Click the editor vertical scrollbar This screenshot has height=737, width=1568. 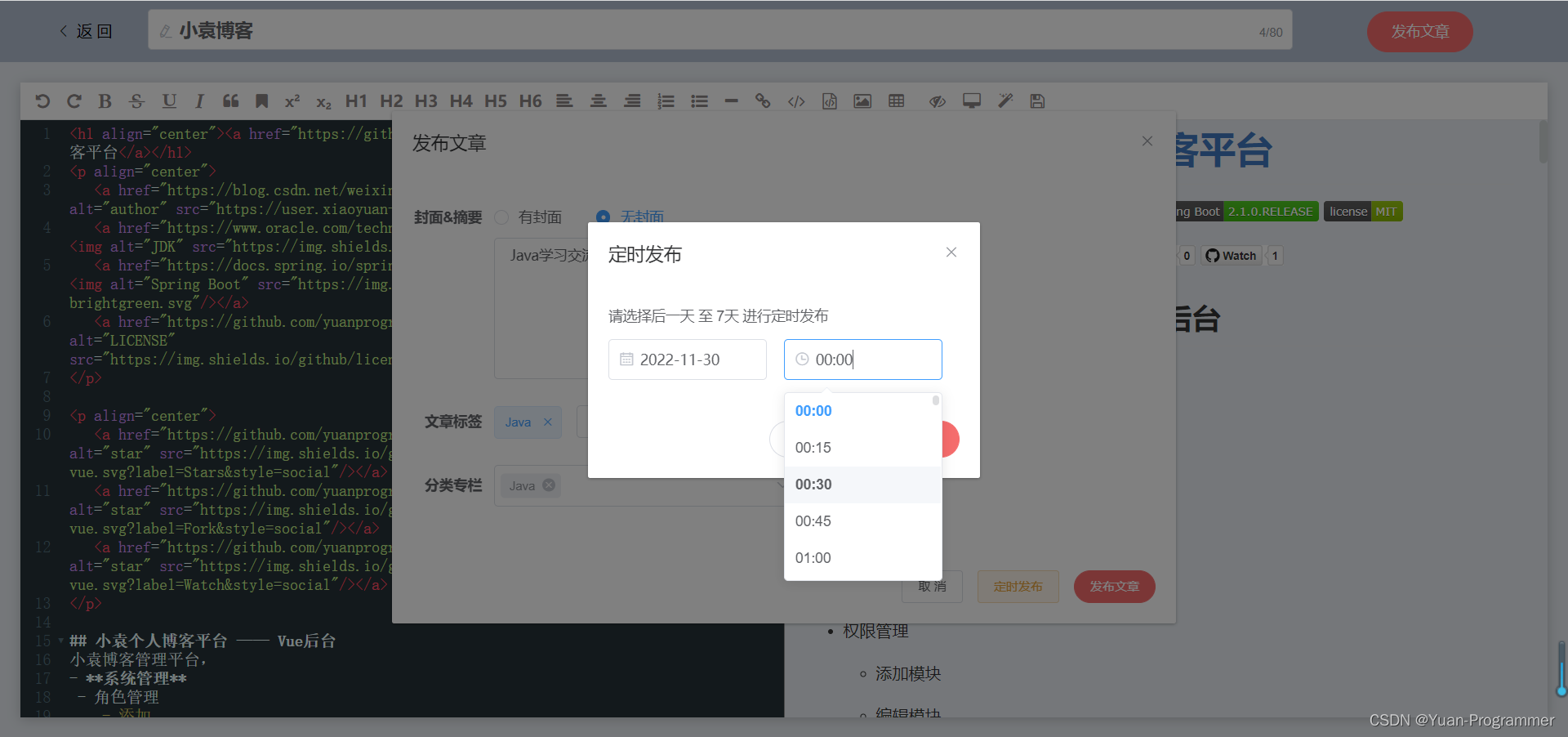click(x=1543, y=141)
